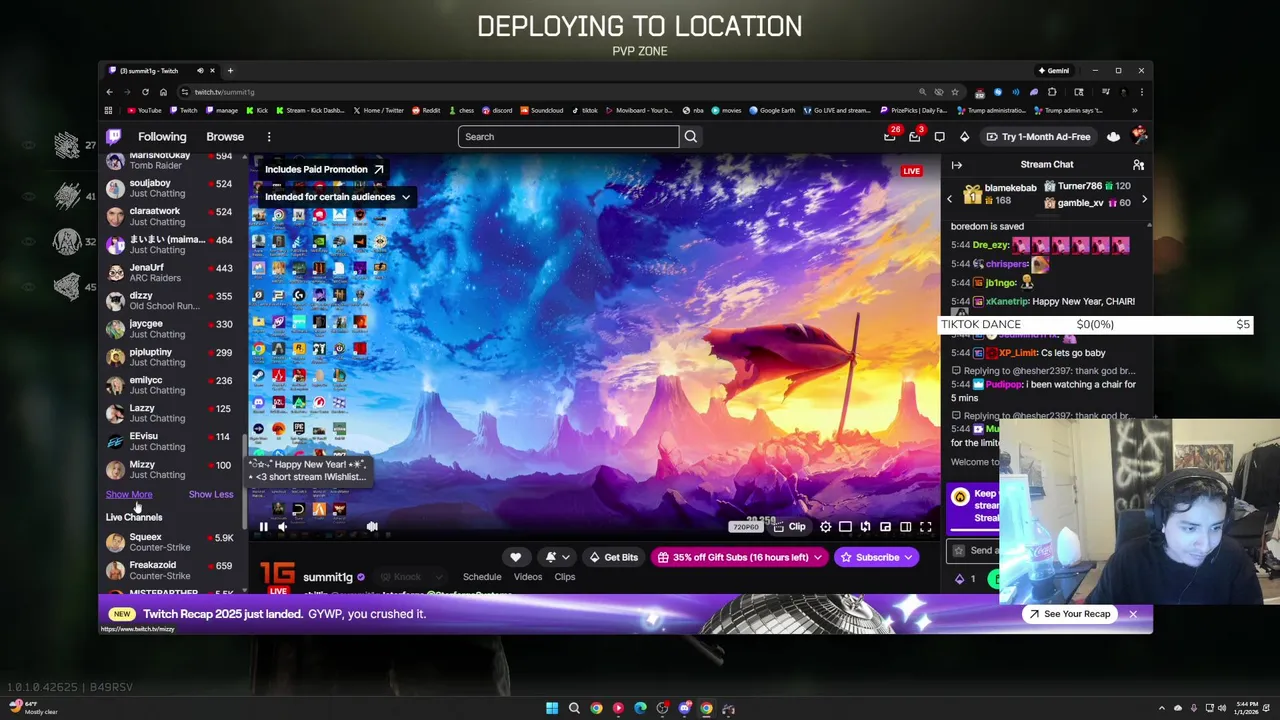Open player settings gear
Image resolution: width=1280 pixels, height=720 pixels.
coord(825,527)
